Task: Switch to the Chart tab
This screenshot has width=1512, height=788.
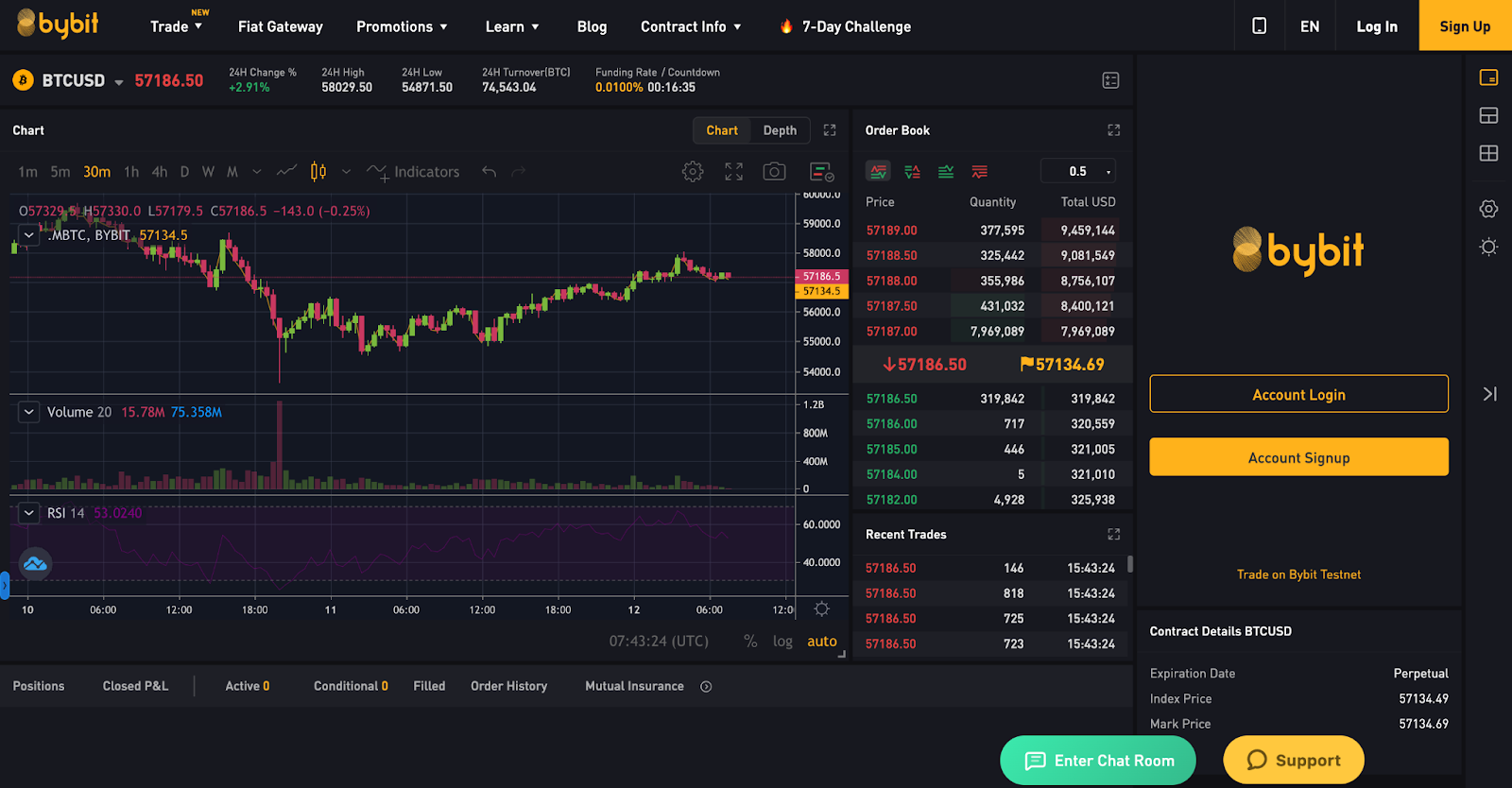Action: point(722,130)
